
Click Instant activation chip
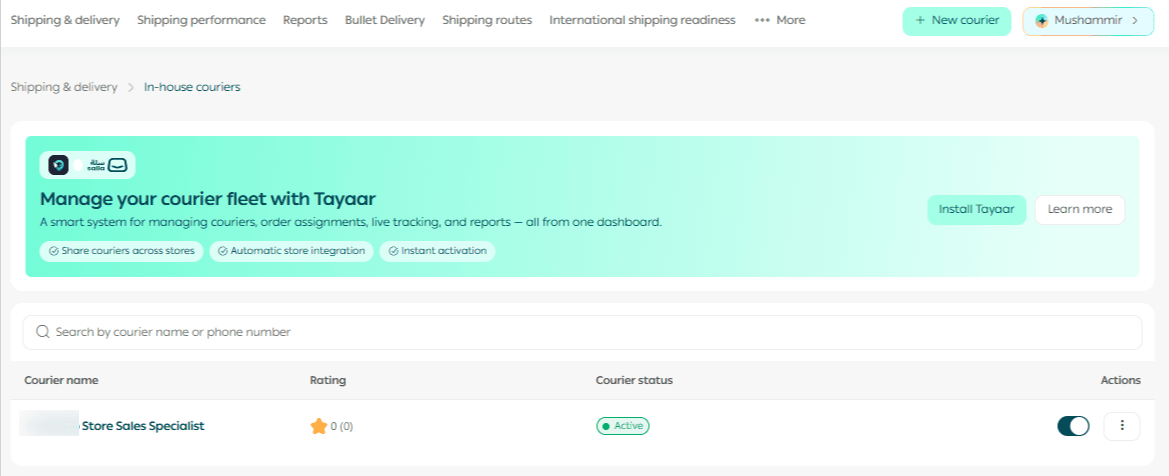click(x=438, y=251)
